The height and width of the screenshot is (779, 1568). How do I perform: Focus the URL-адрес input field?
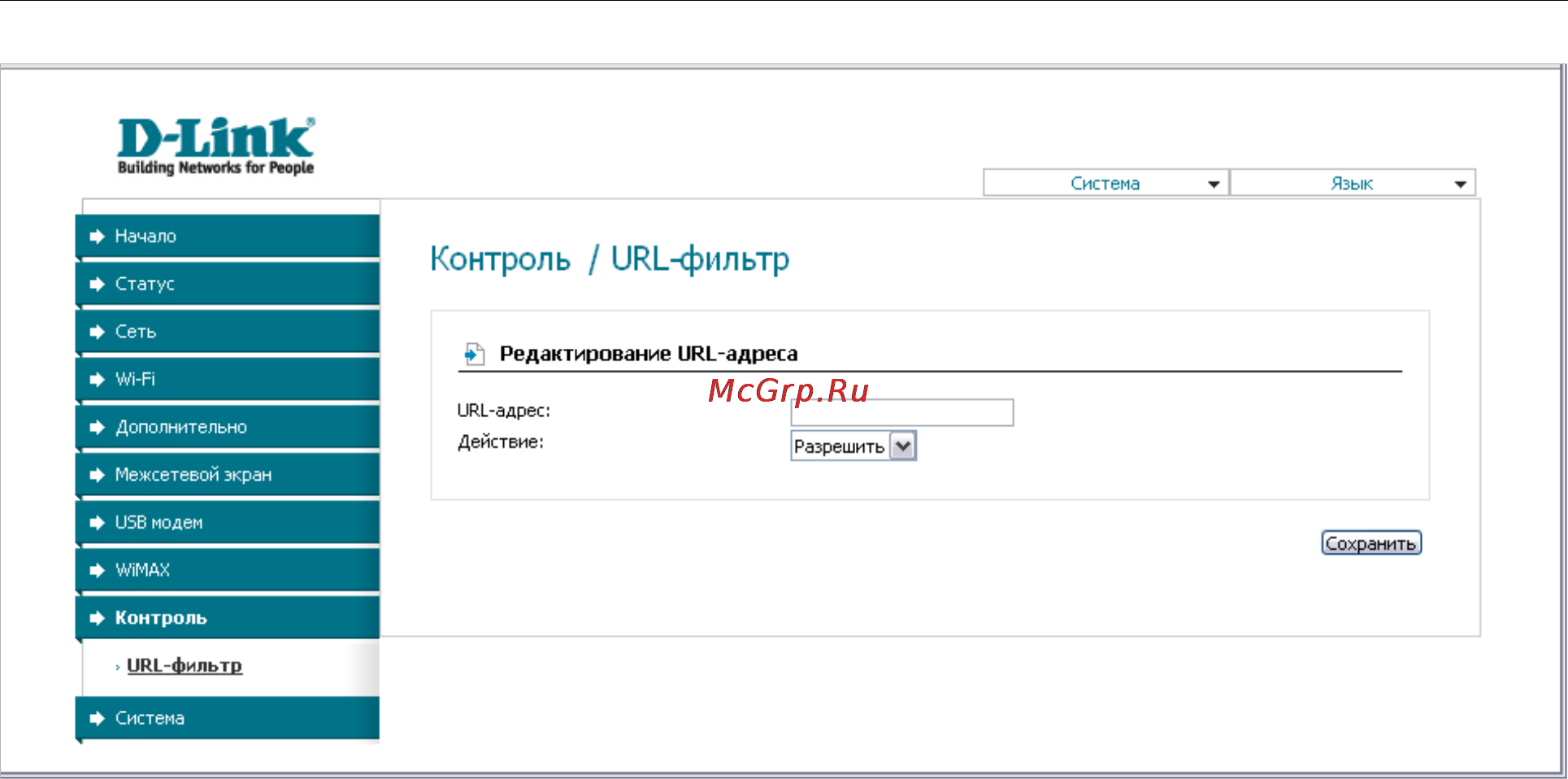pyautogui.click(x=902, y=412)
